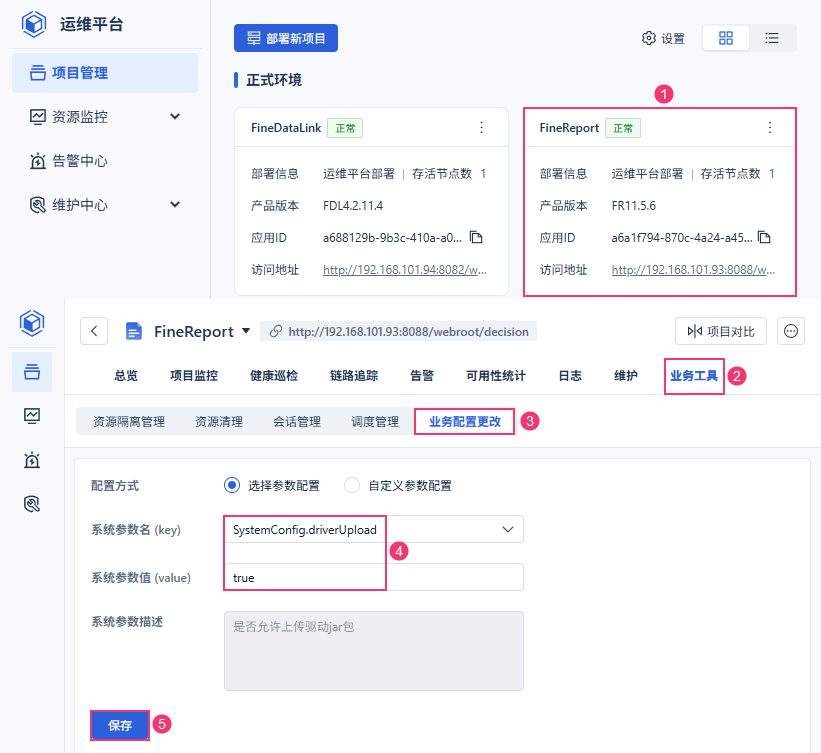The height and width of the screenshot is (753, 821).
Task: Open 项目管理 in the sidebar
Action: click(x=105, y=73)
